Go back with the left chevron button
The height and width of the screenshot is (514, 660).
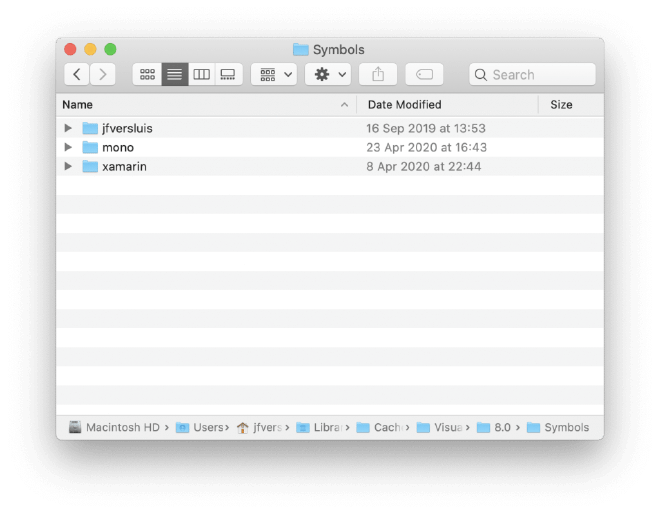pyautogui.click(x=77, y=75)
